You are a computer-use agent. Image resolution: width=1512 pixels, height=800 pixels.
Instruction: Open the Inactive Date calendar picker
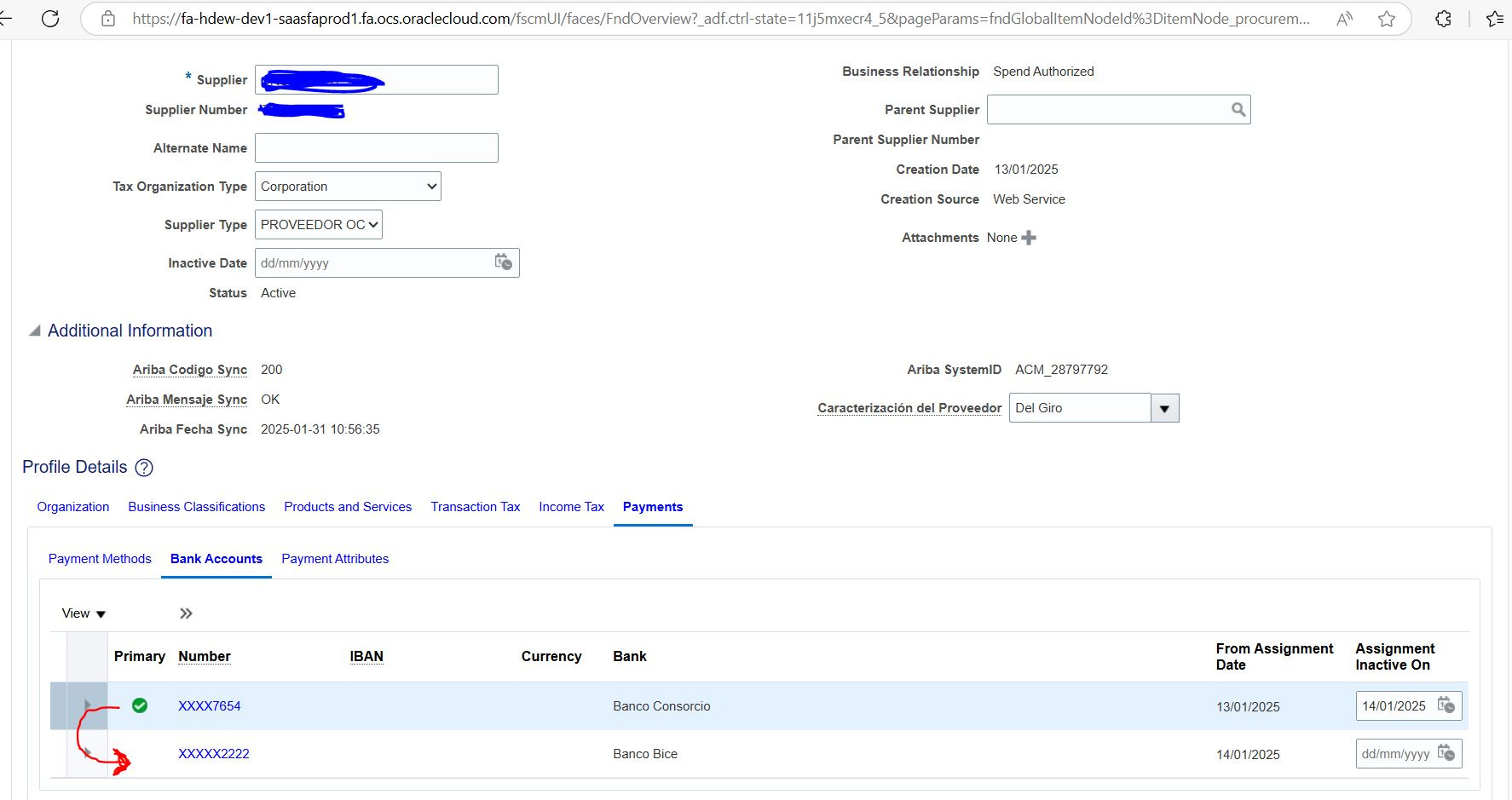pyautogui.click(x=503, y=262)
